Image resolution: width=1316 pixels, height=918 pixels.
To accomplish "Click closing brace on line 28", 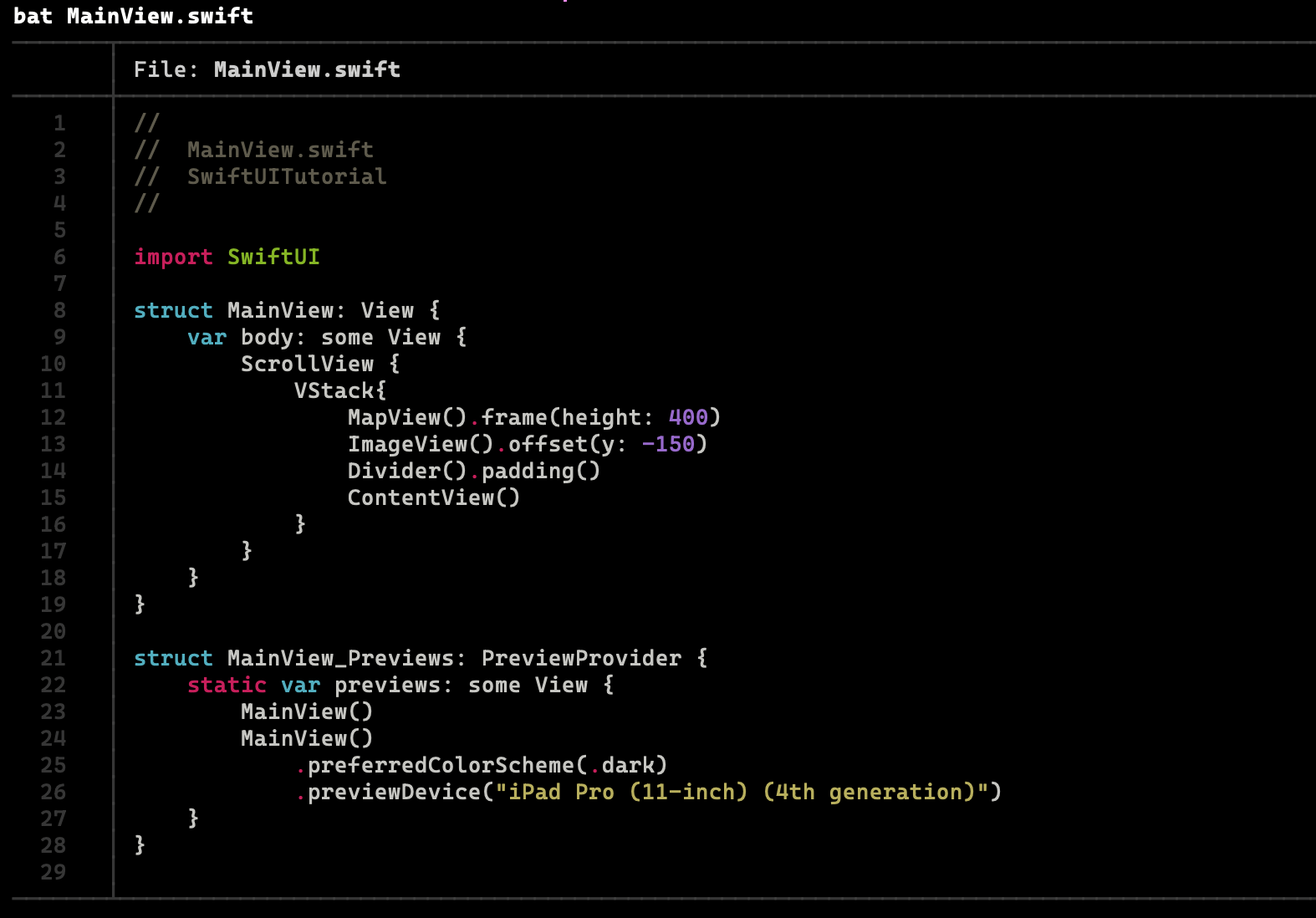I will (x=140, y=844).
